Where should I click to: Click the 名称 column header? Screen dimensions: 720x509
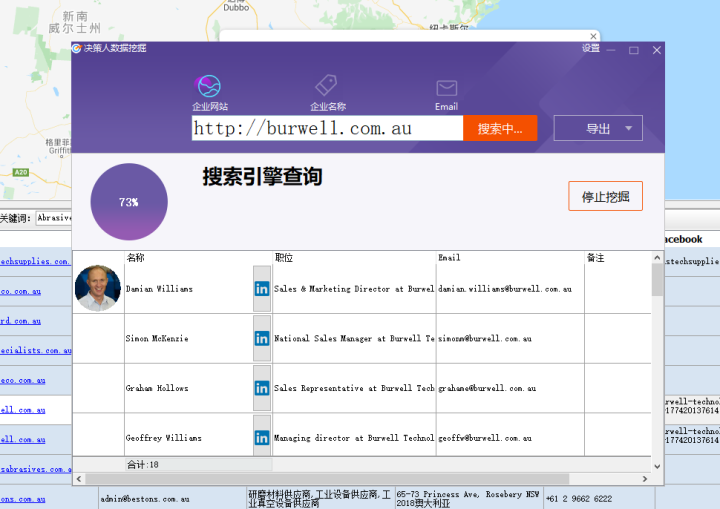click(x=198, y=258)
